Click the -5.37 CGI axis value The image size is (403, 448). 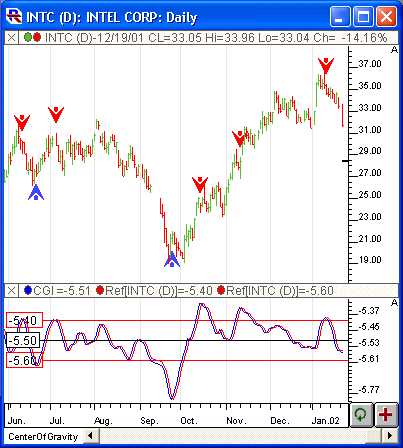point(369,311)
